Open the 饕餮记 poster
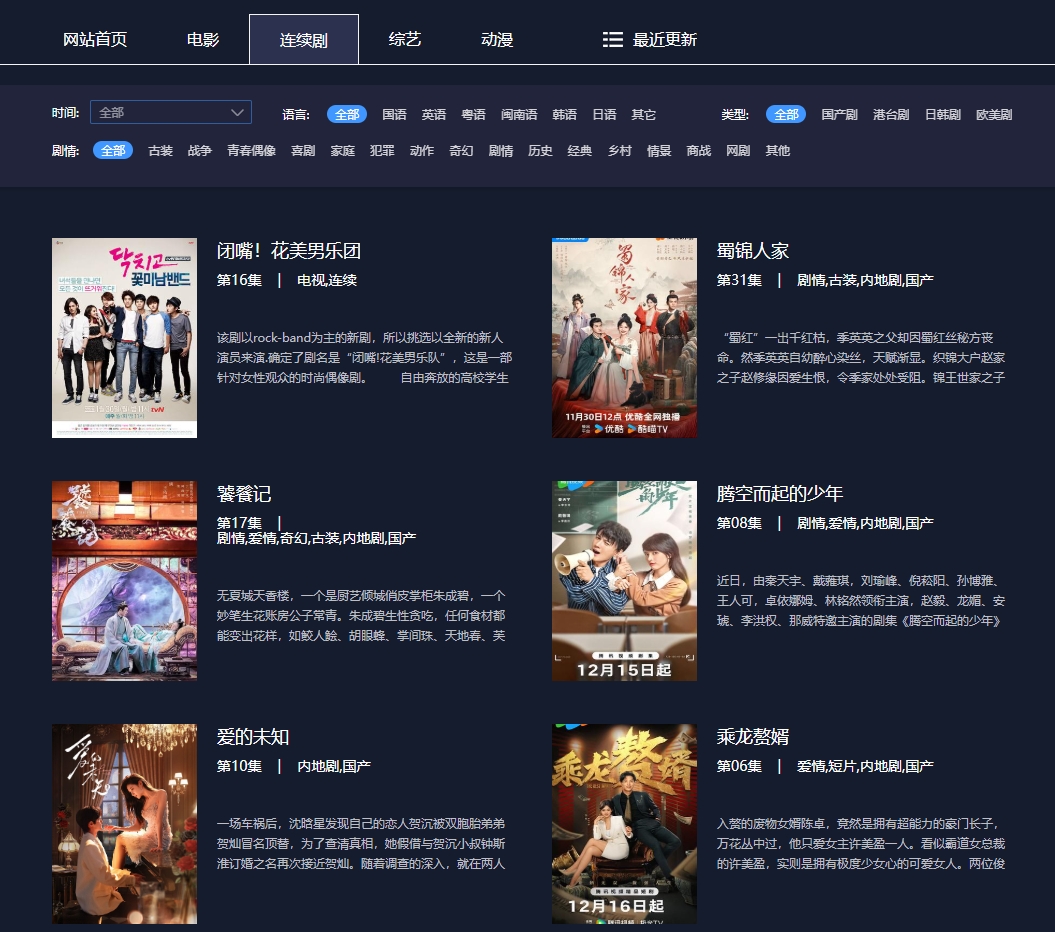This screenshot has height=932, width=1055. (124, 581)
